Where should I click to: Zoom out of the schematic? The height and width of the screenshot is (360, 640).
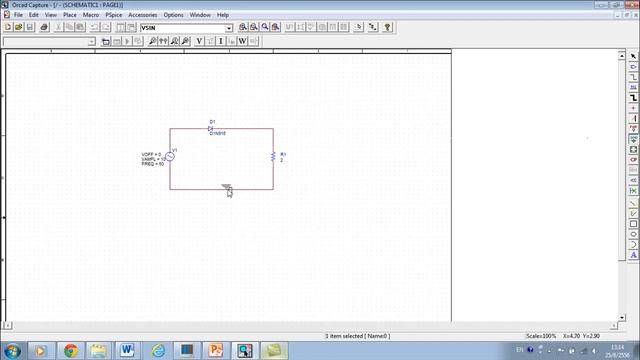(x=254, y=27)
